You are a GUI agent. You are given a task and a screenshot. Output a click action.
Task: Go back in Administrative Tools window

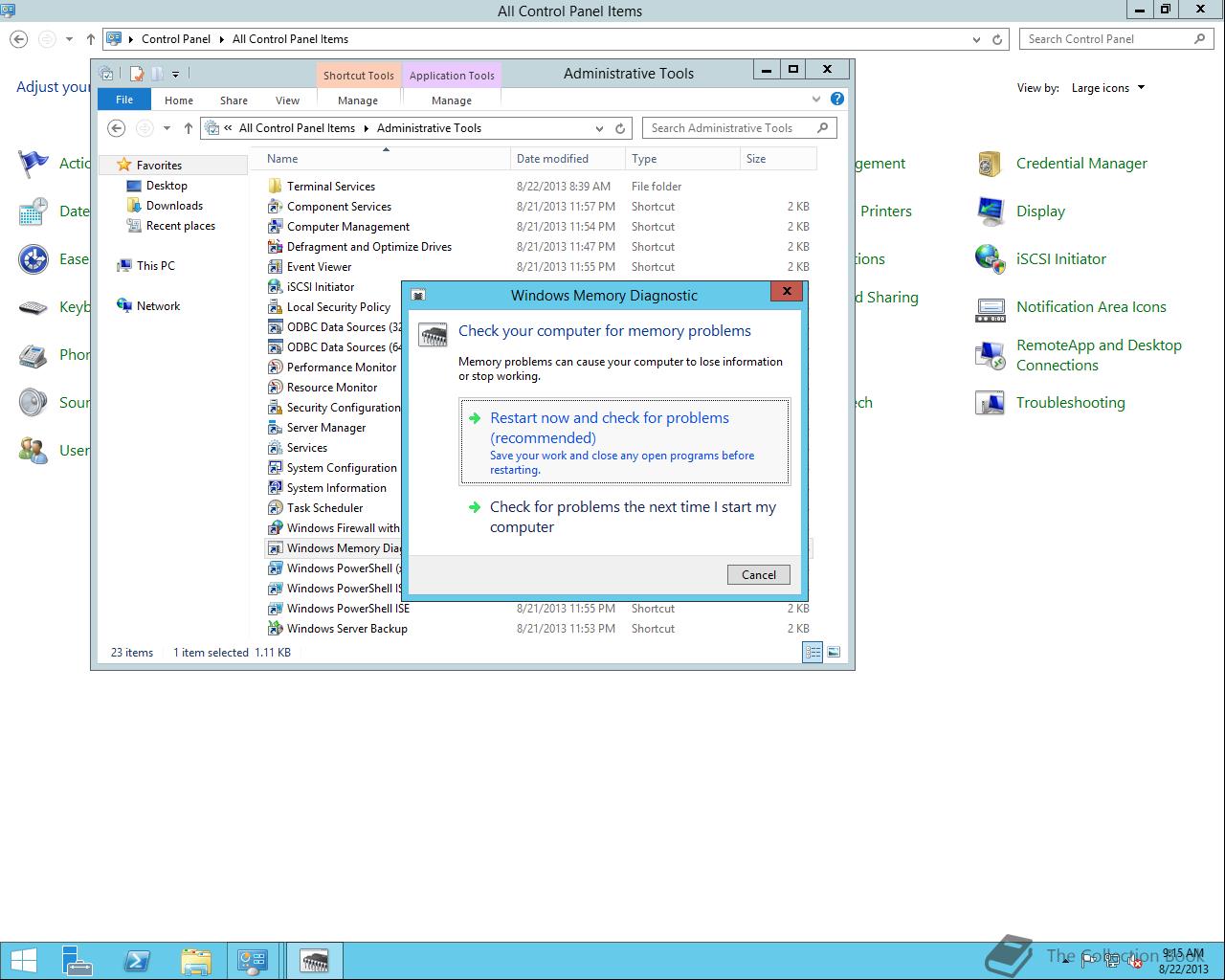tap(116, 128)
